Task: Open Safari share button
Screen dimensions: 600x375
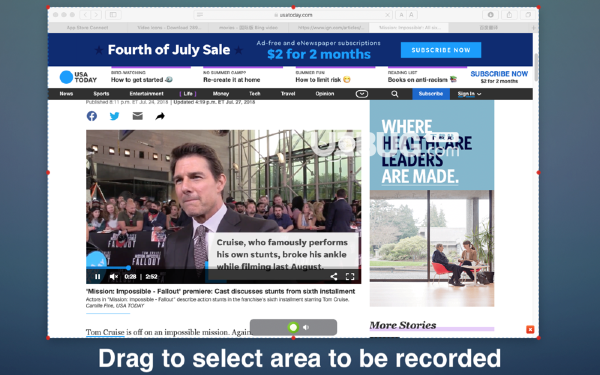Action: (x=509, y=15)
